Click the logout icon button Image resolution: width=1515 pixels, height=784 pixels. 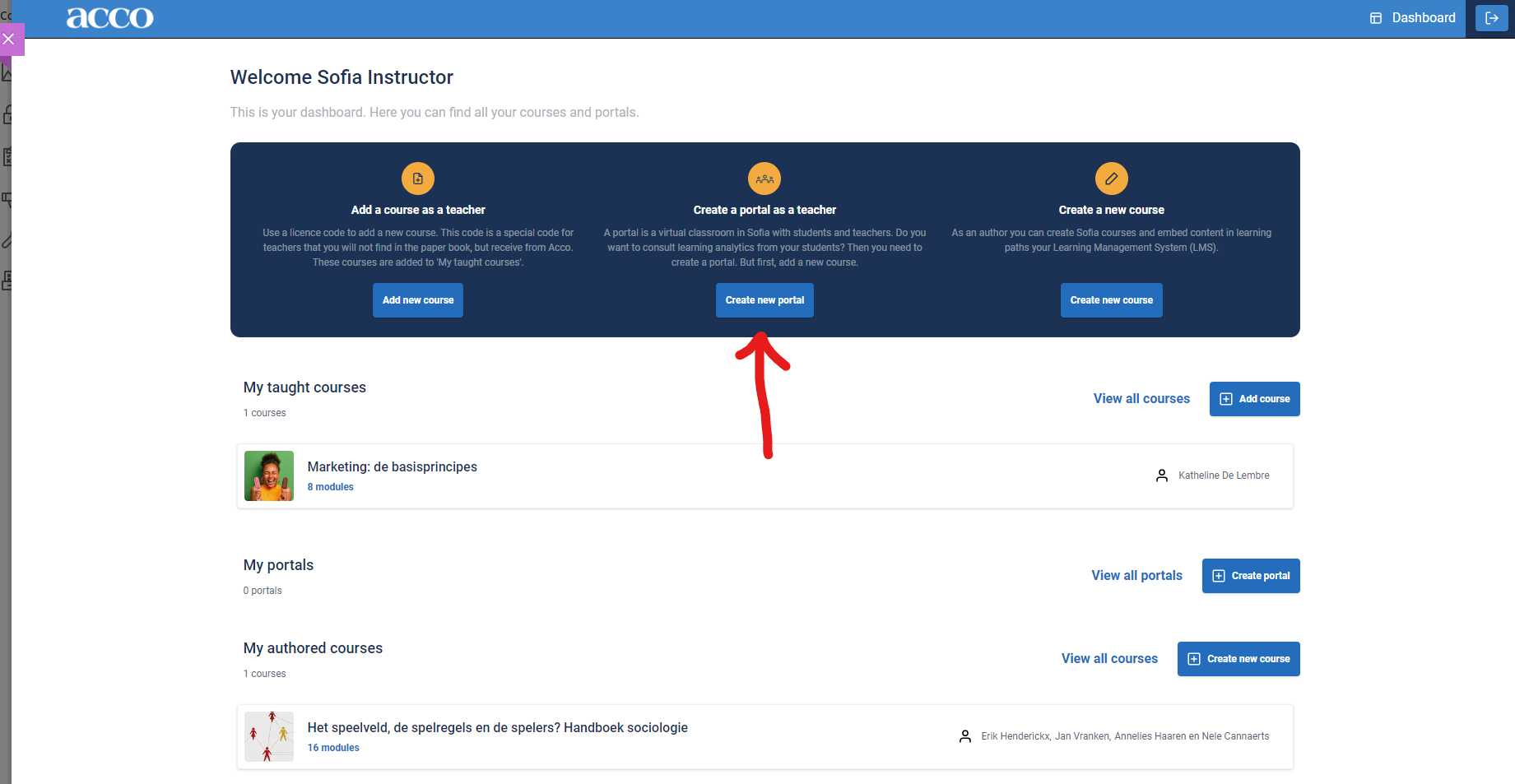(1491, 18)
